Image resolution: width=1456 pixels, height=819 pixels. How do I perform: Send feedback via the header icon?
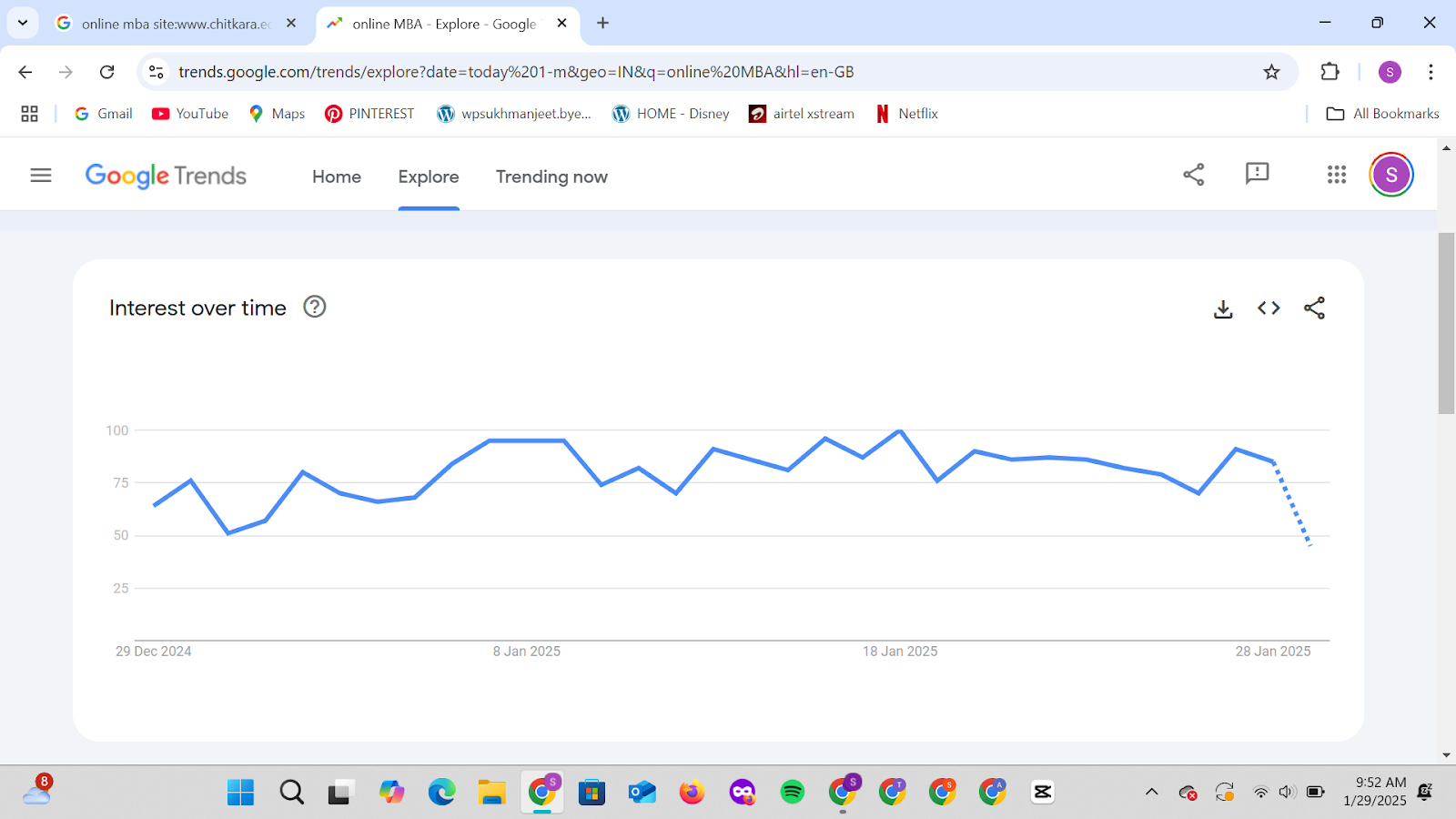(1257, 174)
